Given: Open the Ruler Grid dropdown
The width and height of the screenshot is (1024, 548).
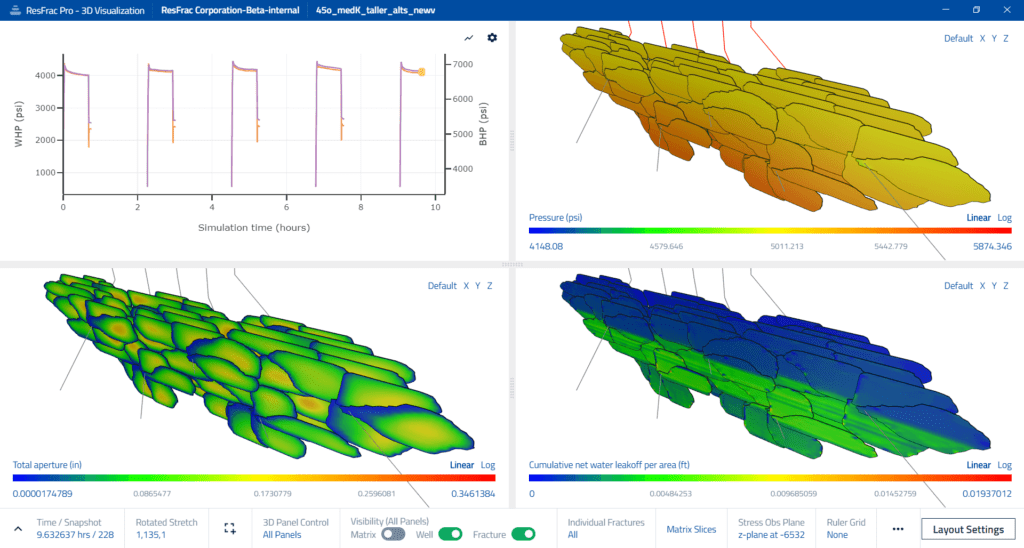Looking at the screenshot, I should point(845,528).
